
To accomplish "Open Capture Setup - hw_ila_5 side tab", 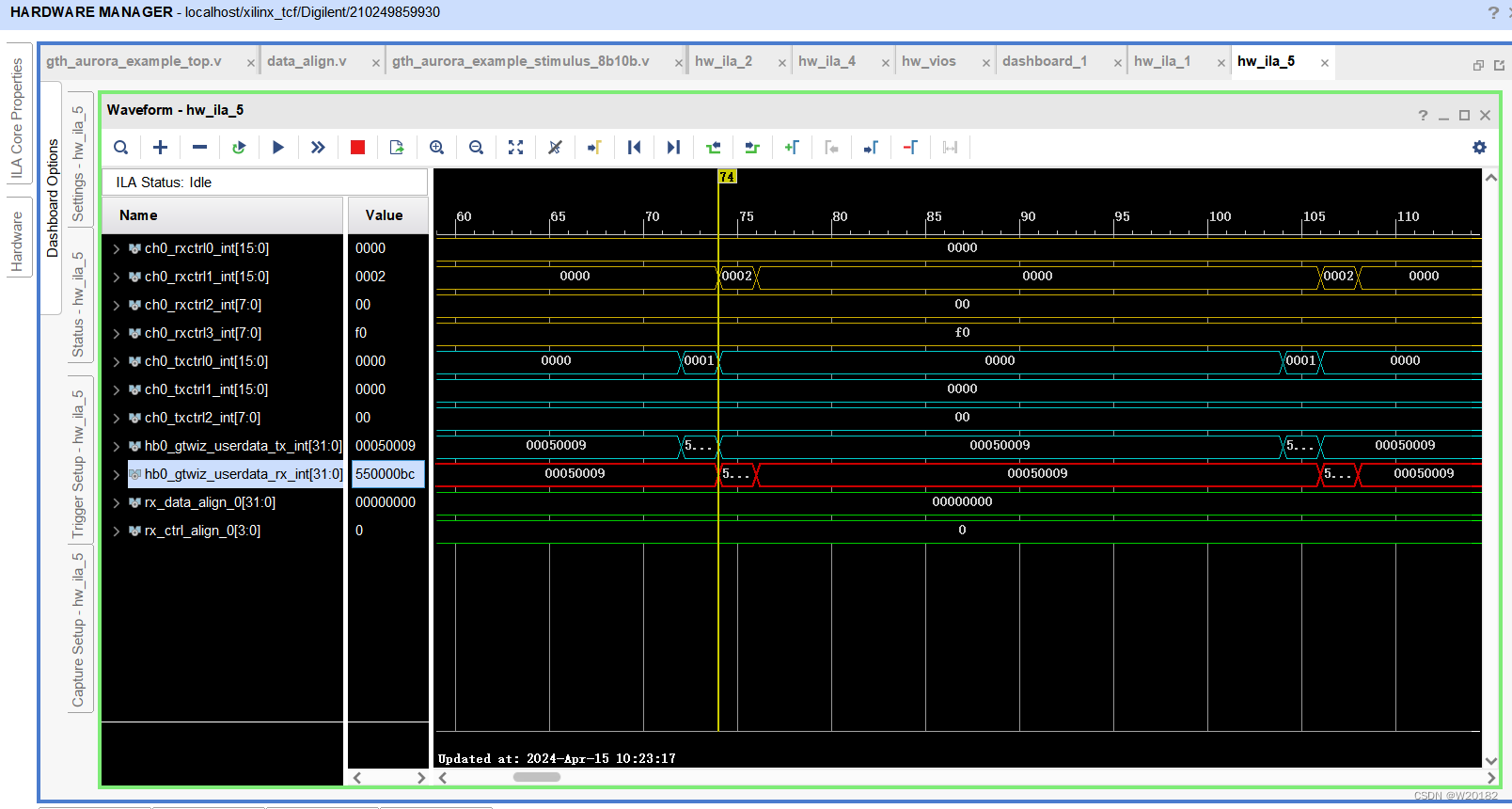I will (x=78, y=629).
